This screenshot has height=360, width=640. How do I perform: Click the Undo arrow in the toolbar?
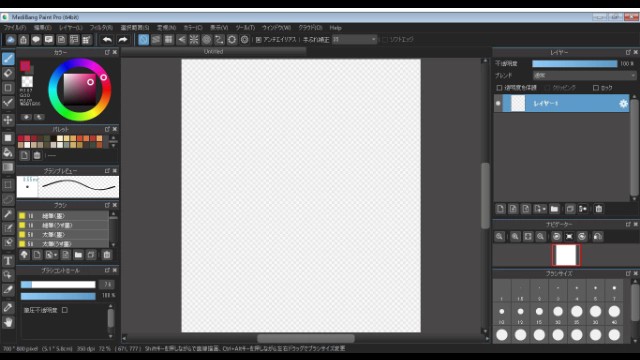coord(107,40)
